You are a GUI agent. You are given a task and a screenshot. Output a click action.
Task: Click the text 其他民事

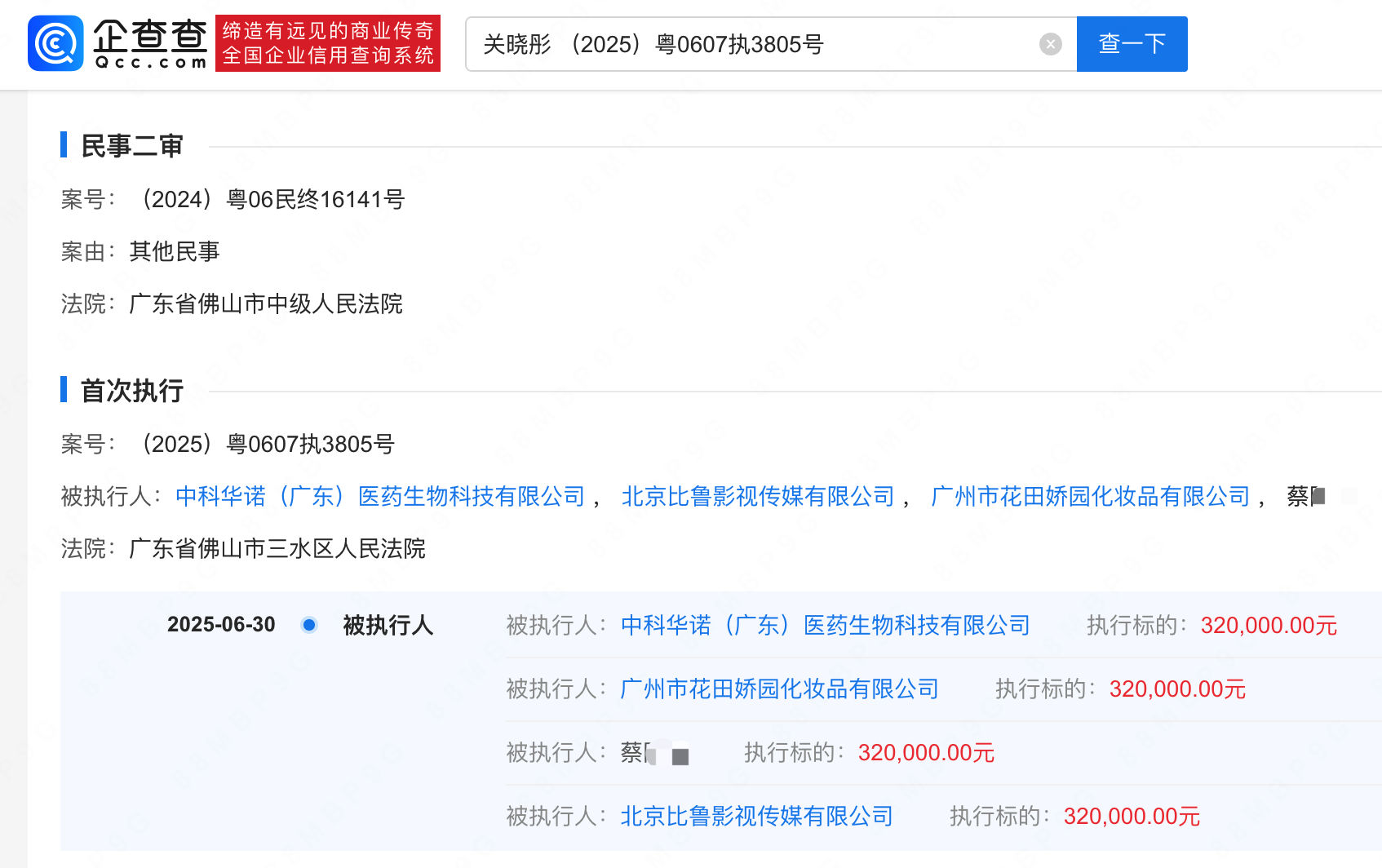[175, 251]
